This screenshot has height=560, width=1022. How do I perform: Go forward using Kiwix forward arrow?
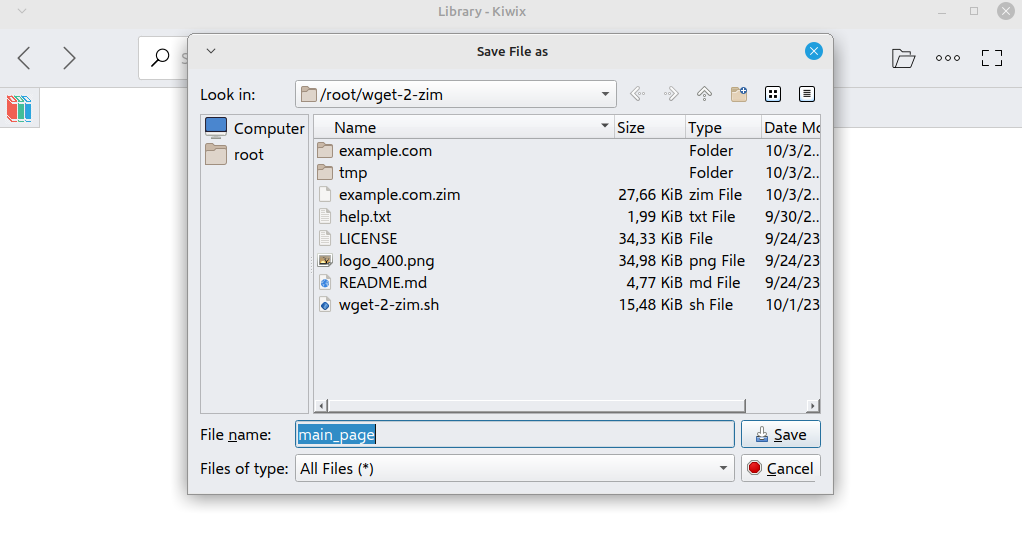[69, 58]
